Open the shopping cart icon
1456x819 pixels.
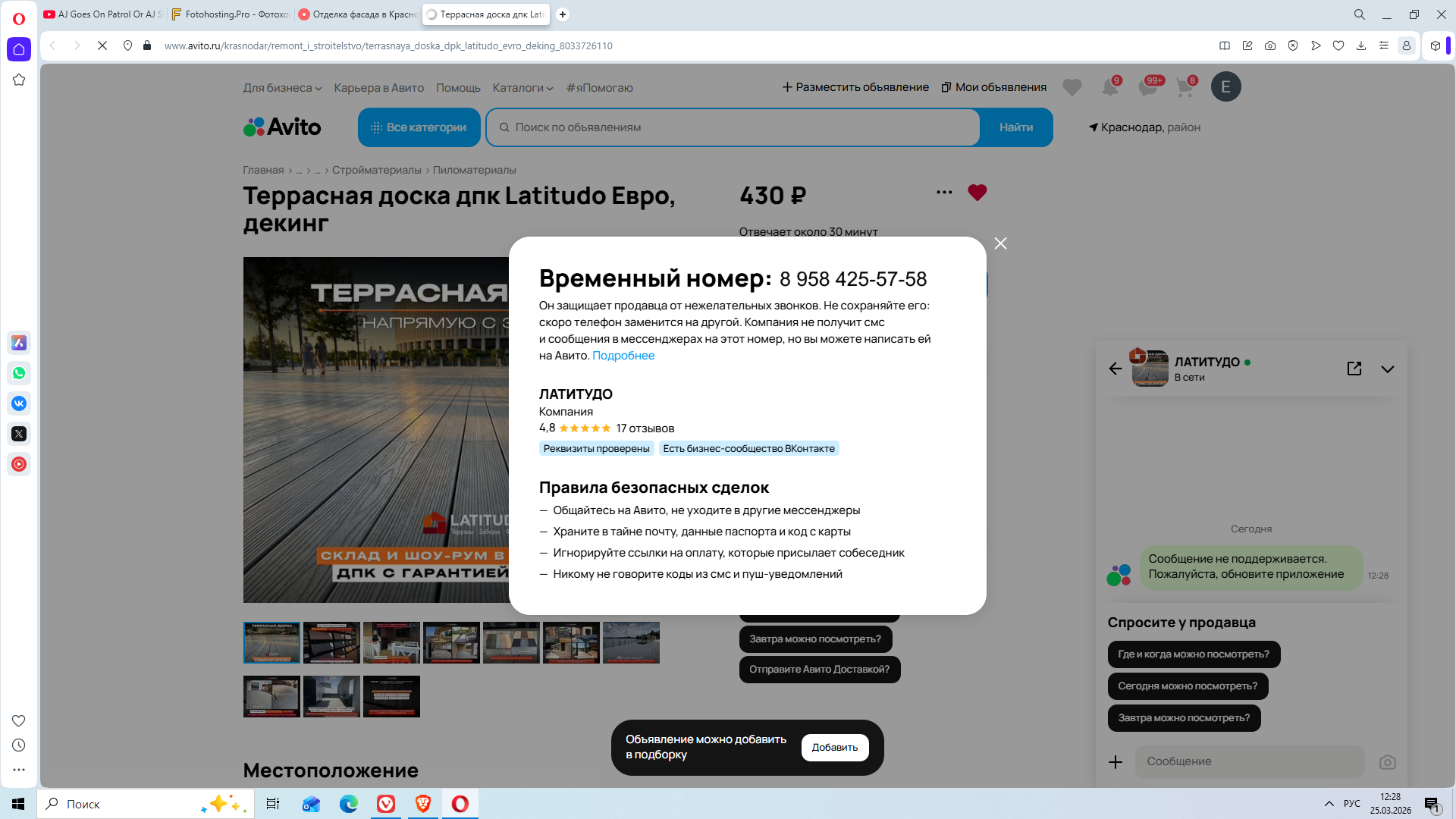point(1185,87)
